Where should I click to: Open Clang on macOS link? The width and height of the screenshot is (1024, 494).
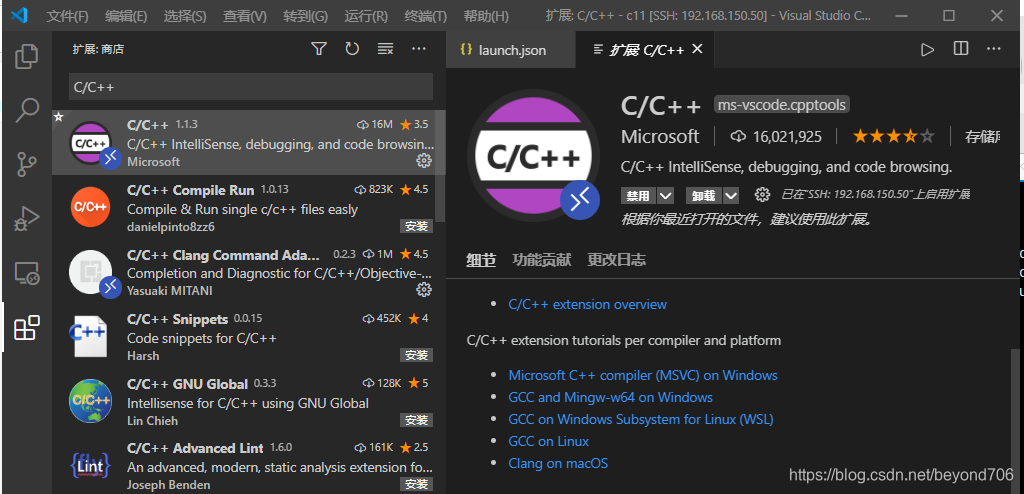[558, 463]
